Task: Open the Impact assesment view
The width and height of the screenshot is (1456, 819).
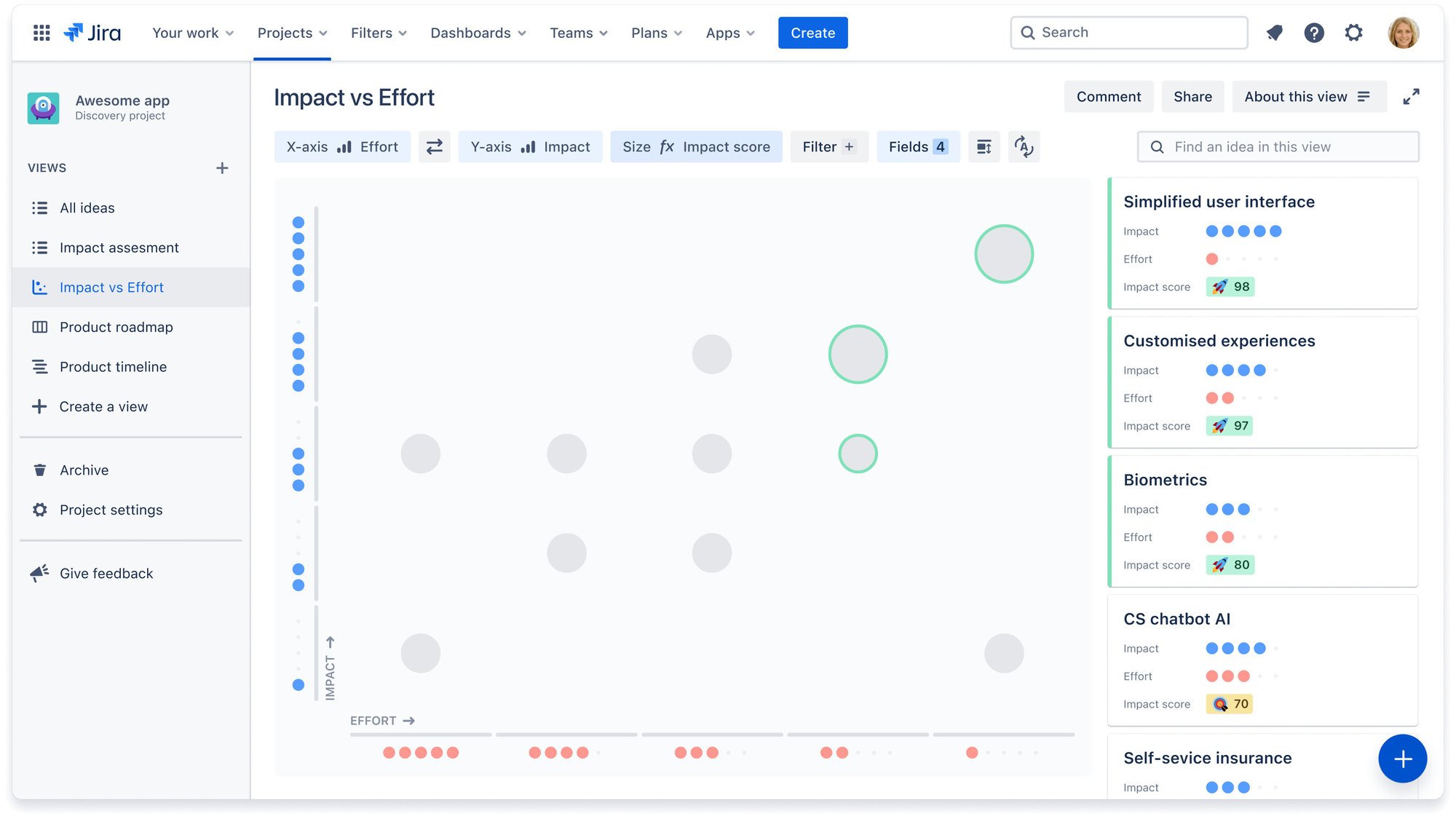Action: 131,248
